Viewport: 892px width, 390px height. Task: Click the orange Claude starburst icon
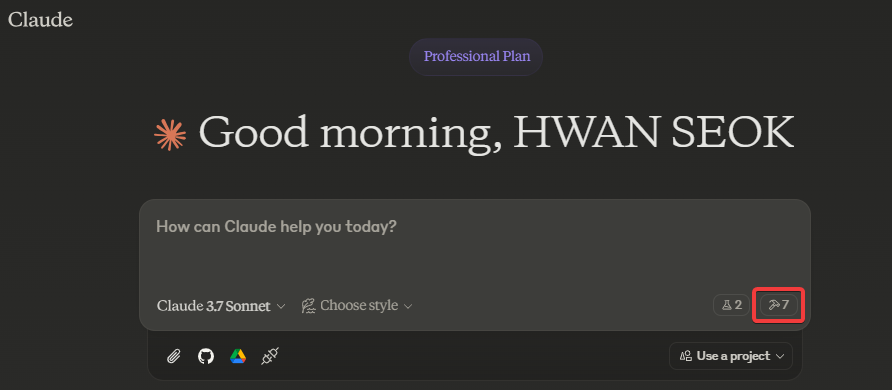pos(170,135)
